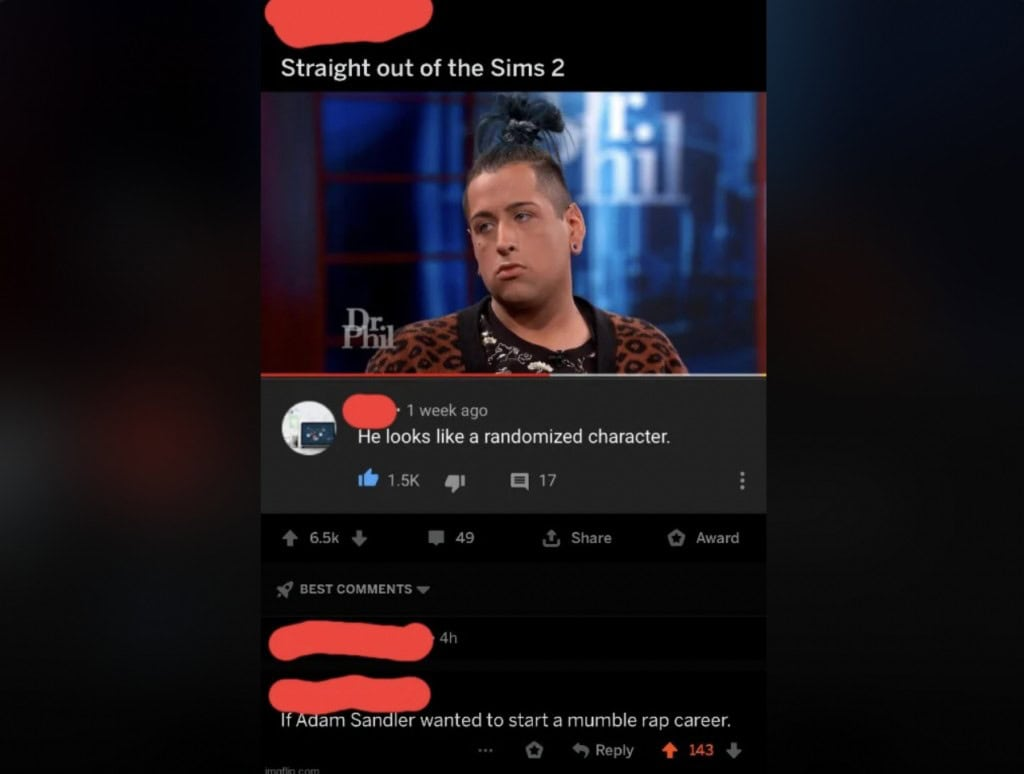Reply to the Adam Sandler comment
1024x774 pixels.
coord(603,750)
